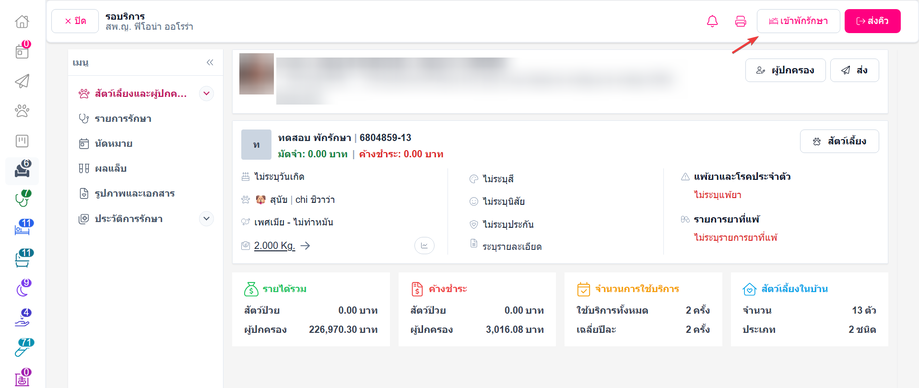Screen dimensions: 919x388
Task: Click จำนวนการใช้บริการ card title
Action: coord(637,288)
